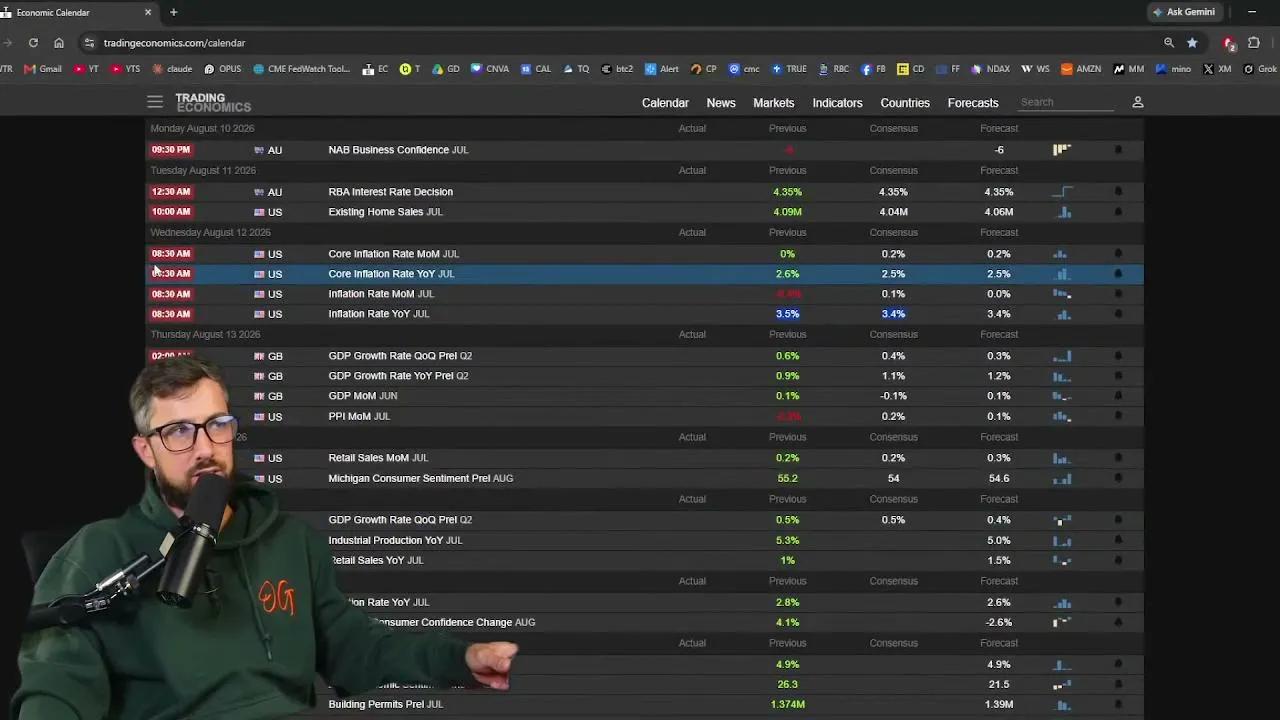Click the Trading Economics search field
The width and height of the screenshot is (1280, 720).
click(x=1067, y=102)
